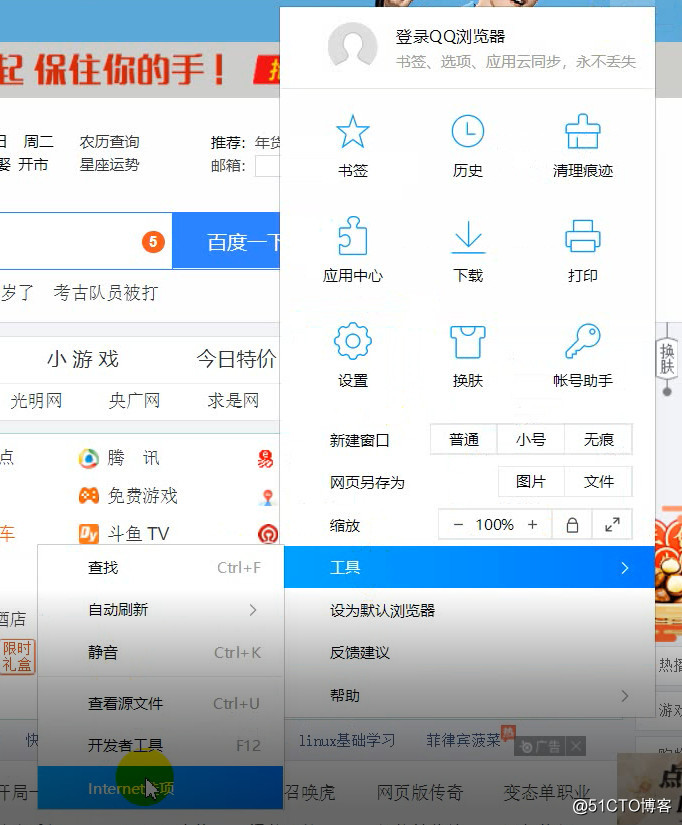Click the QQ browser login avatar
The height and width of the screenshot is (825, 682).
(352, 47)
